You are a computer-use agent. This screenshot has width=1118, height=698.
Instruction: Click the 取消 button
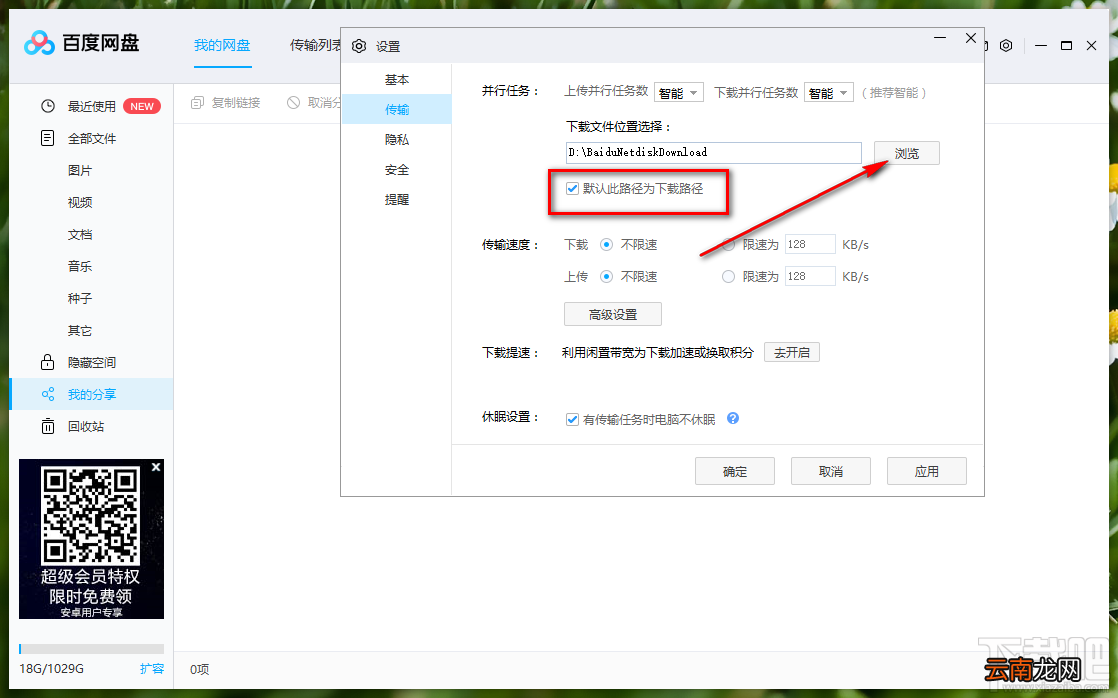coord(831,471)
